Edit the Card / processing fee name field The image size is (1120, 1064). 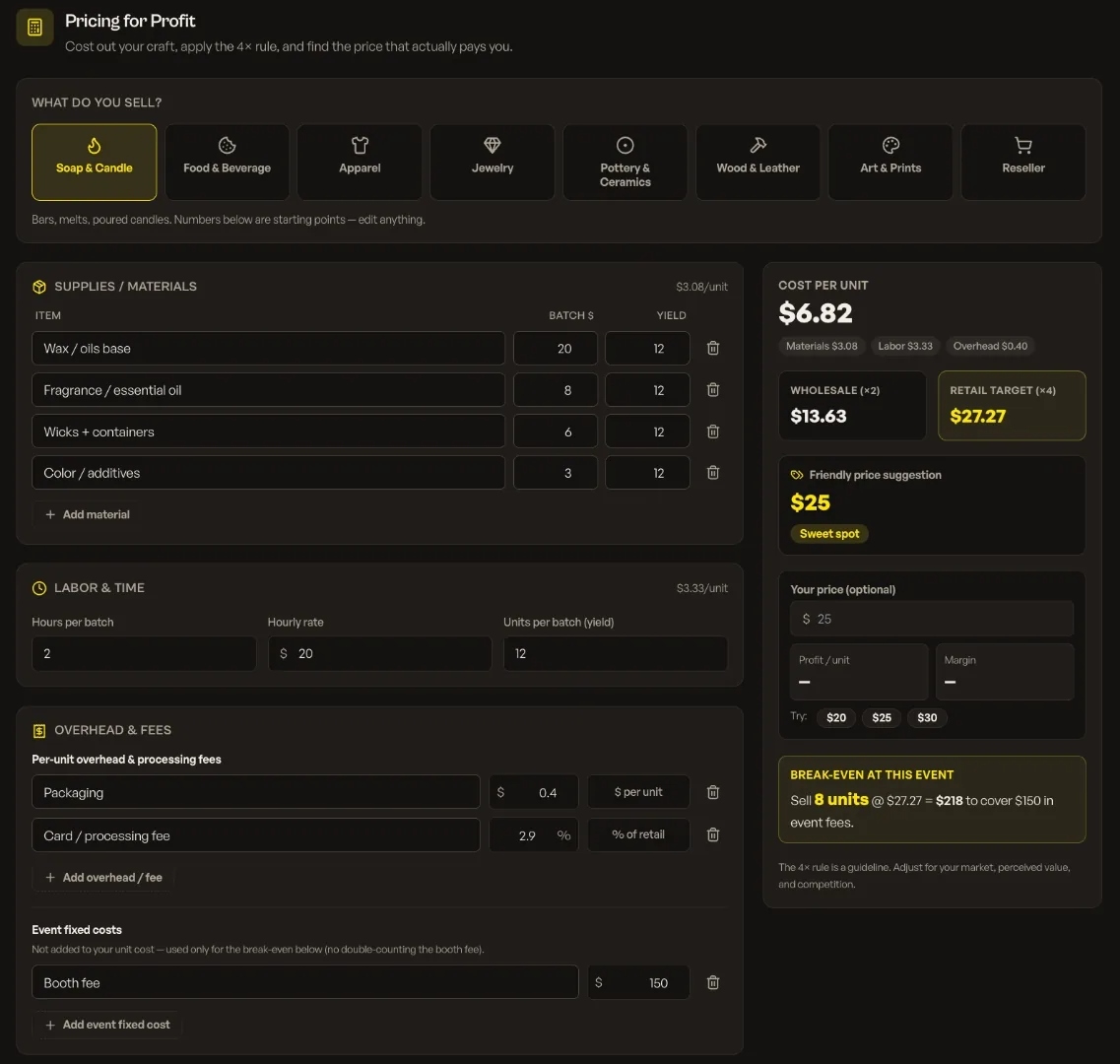pos(256,834)
